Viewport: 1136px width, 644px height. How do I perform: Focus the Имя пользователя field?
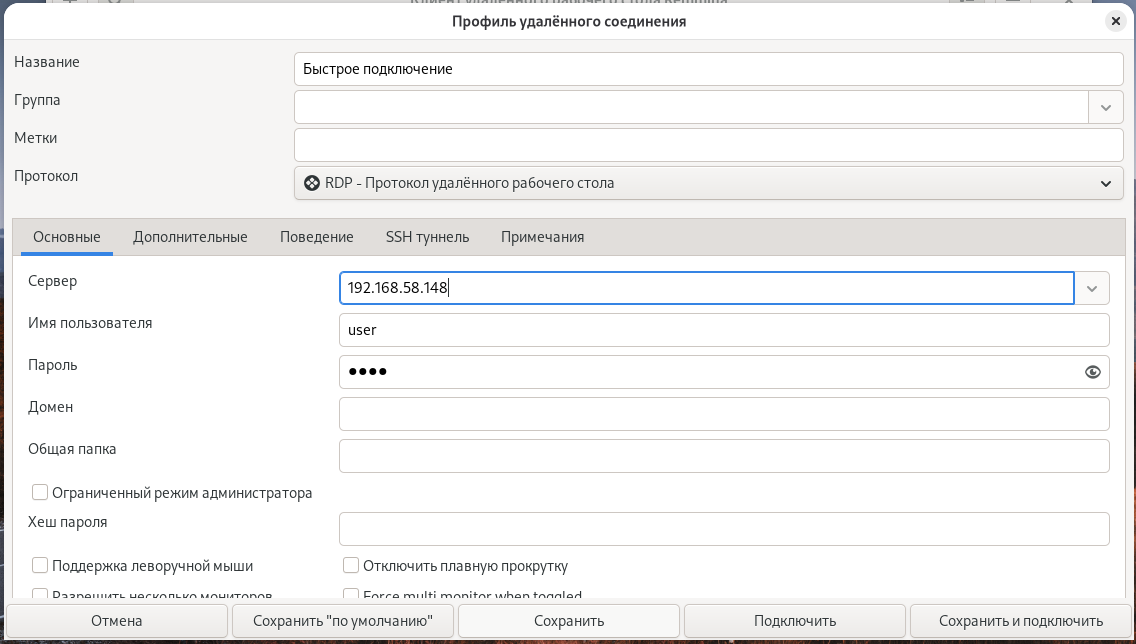pos(724,329)
